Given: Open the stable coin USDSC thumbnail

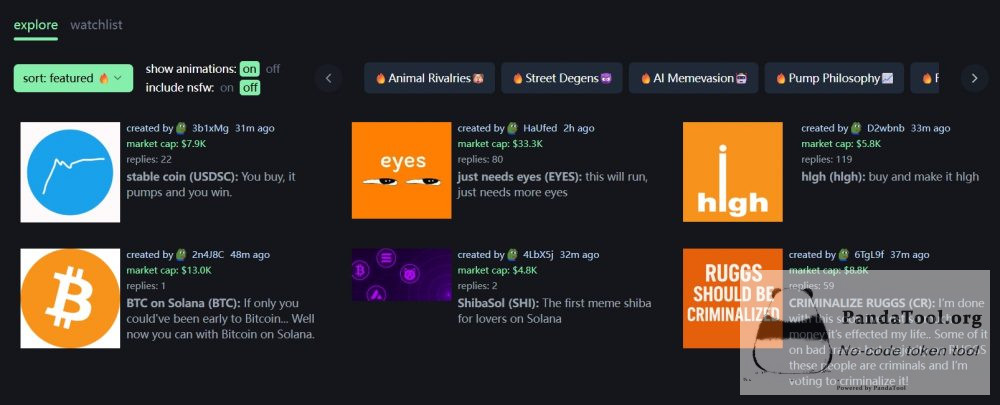Looking at the screenshot, I should [70, 172].
